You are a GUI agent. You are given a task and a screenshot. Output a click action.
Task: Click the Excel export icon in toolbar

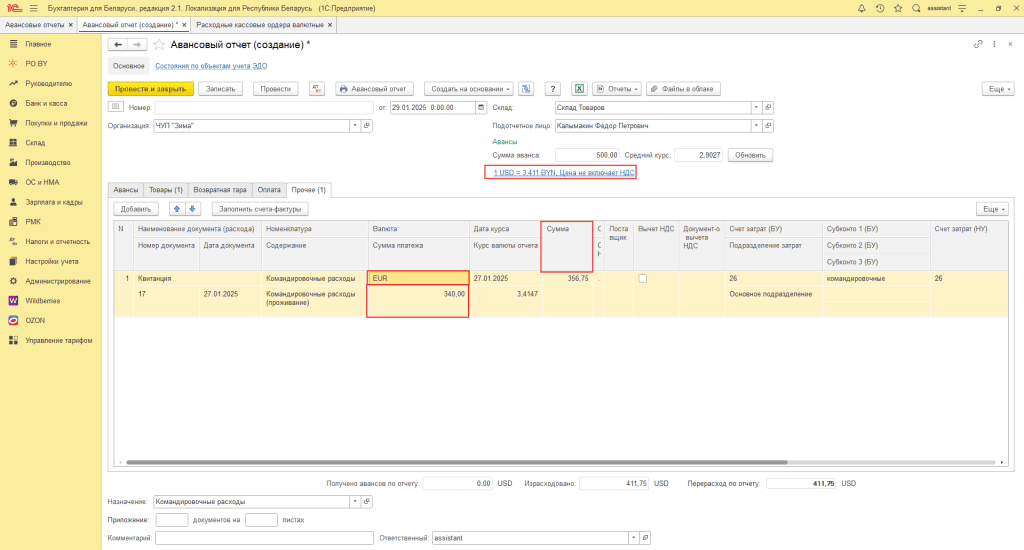579,89
